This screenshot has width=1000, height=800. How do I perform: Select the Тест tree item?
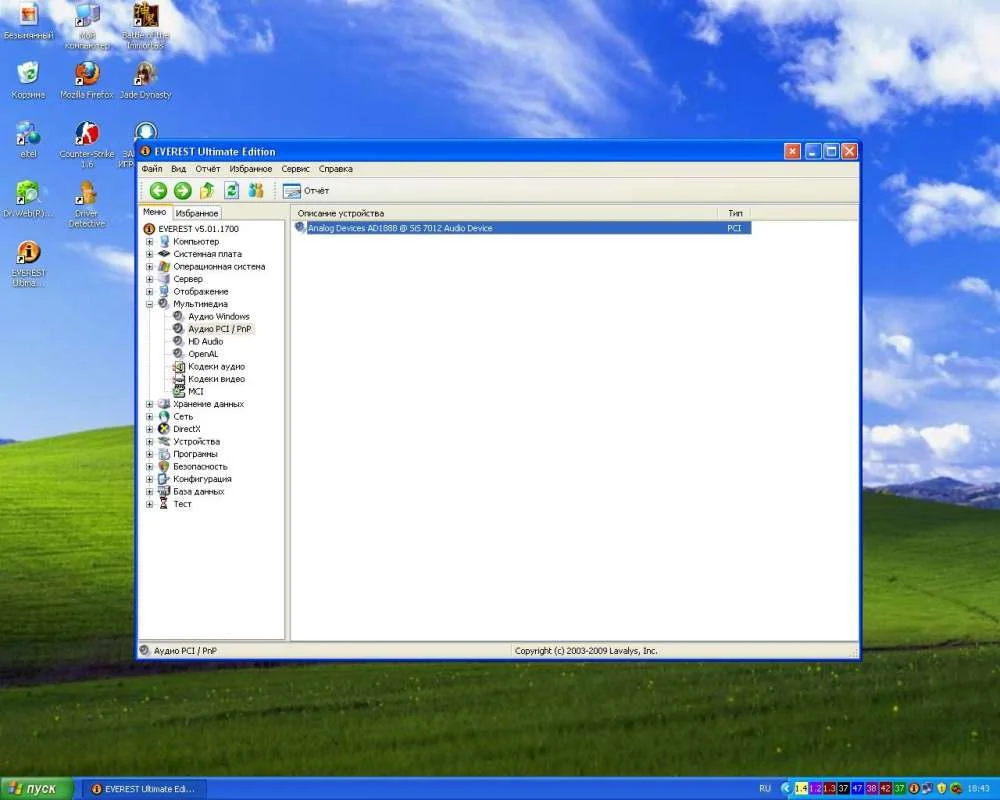click(x=182, y=504)
